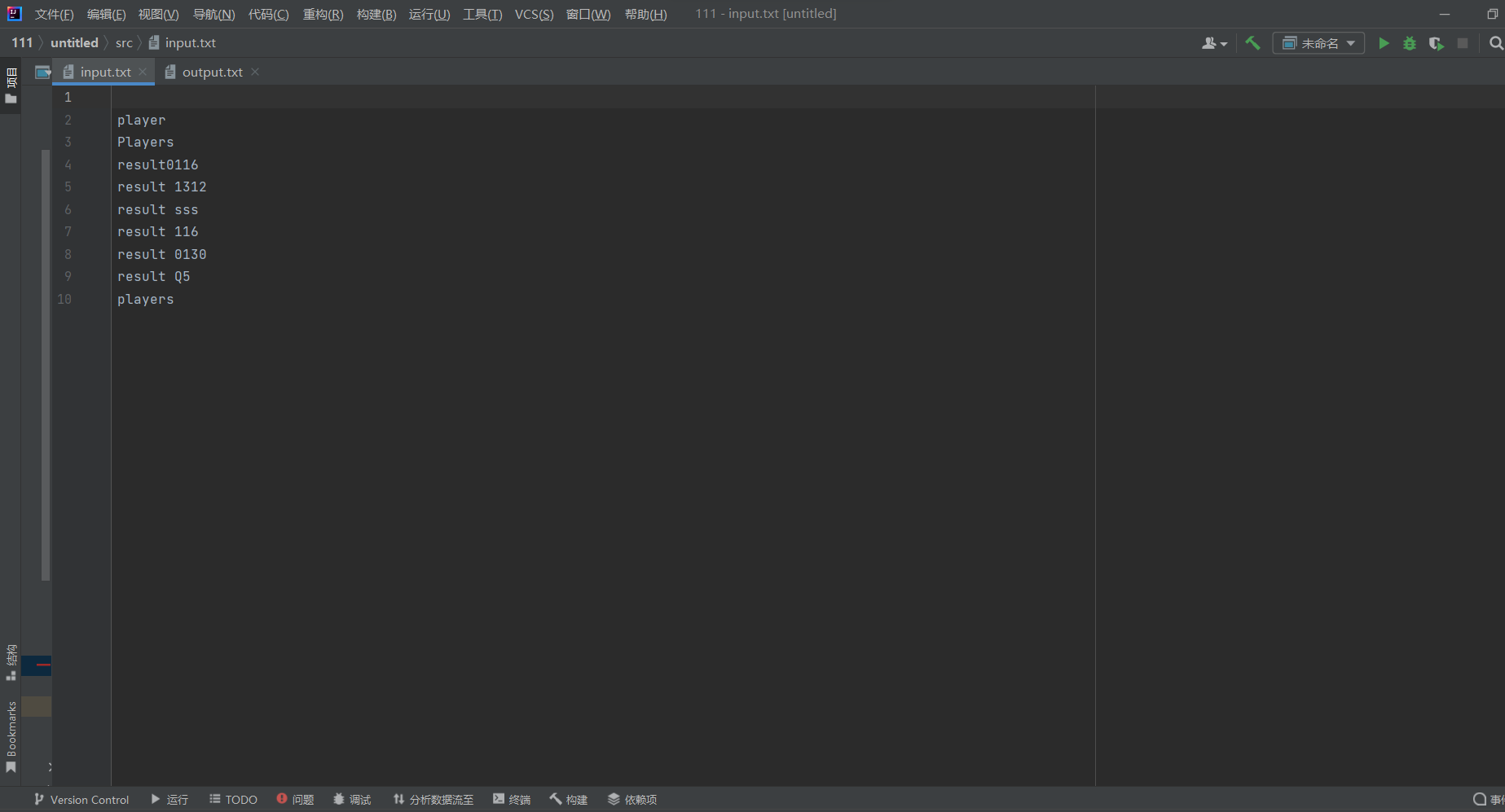
Task: Click the text 'player' on line 2
Action: coord(141,120)
